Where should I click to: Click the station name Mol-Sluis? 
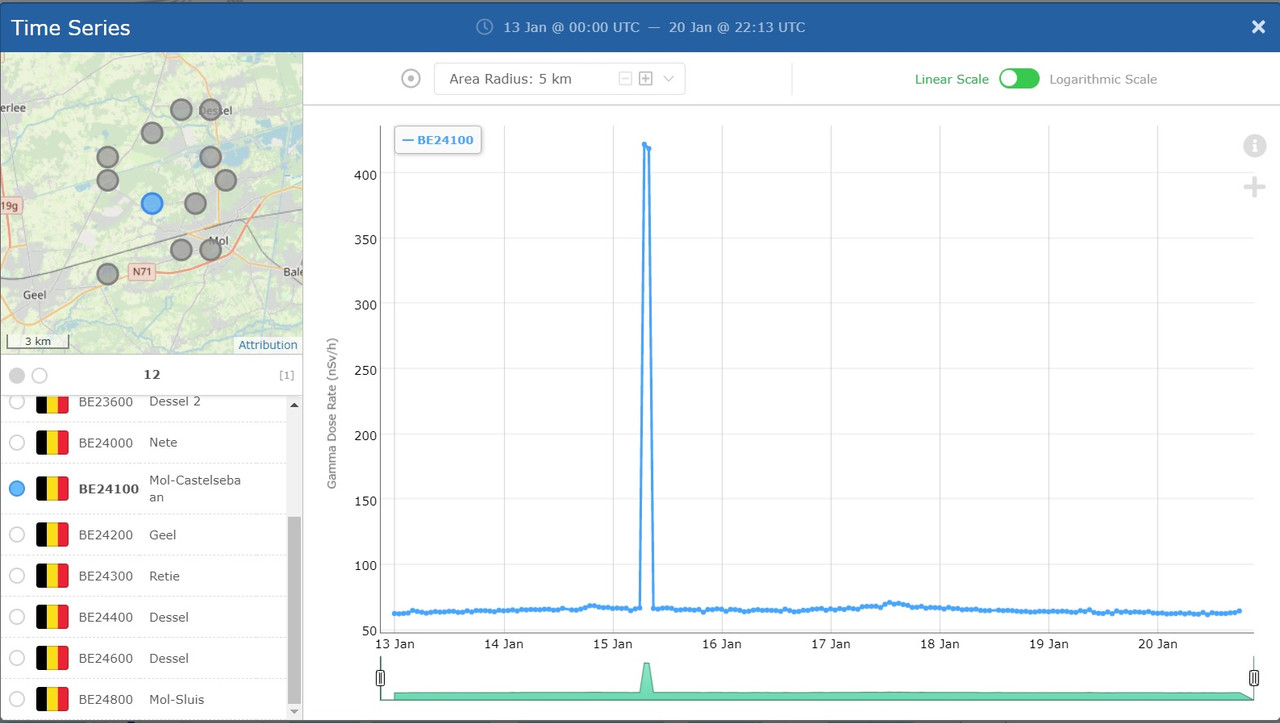coord(177,699)
